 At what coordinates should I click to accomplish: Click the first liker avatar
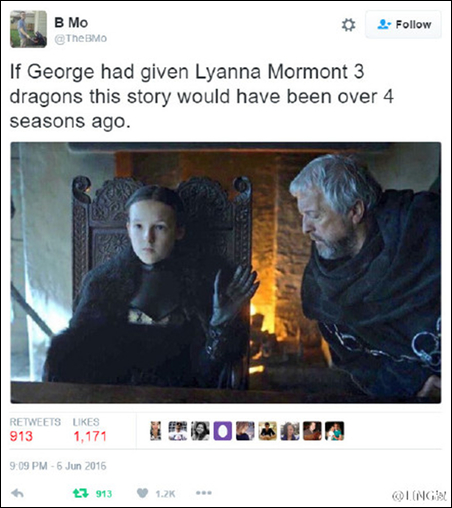[156, 431]
